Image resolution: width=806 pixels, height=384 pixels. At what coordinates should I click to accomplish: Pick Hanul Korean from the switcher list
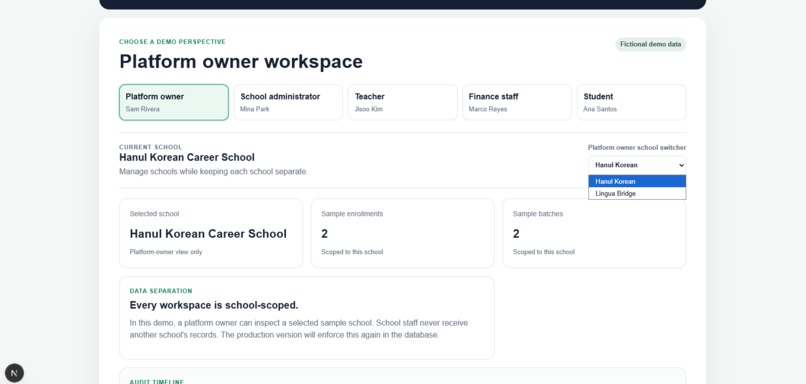(x=637, y=181)
